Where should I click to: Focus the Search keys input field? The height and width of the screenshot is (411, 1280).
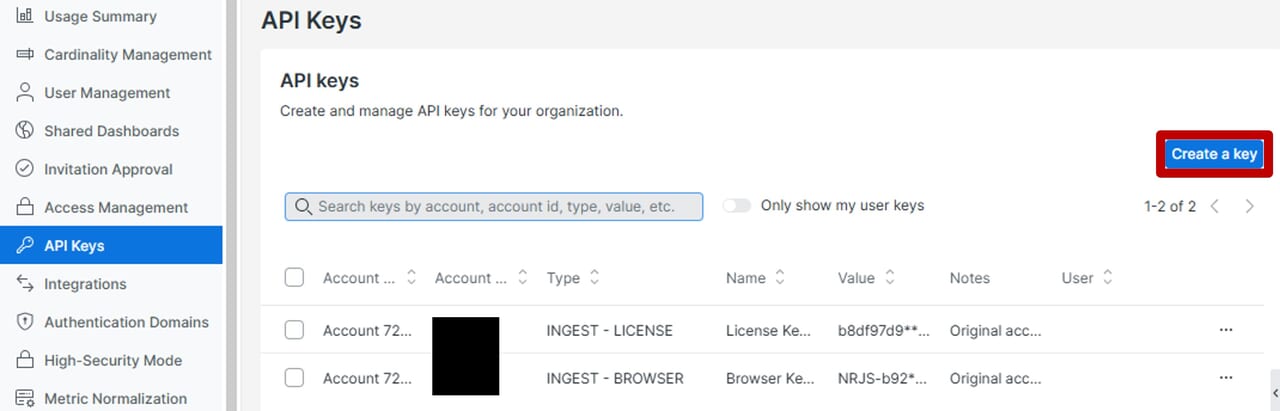tap(494, 207)
